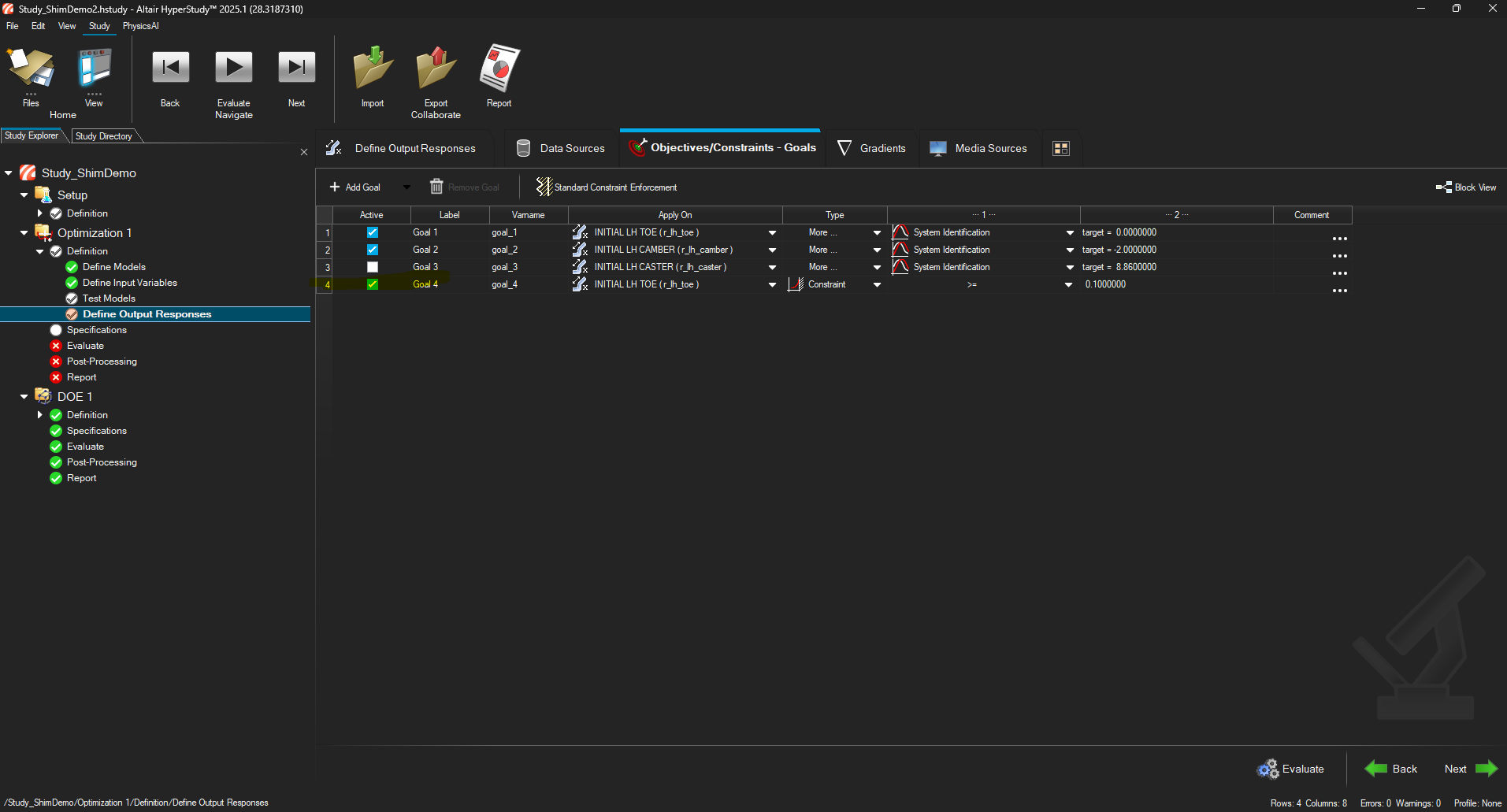Click the Import folder icon
This screenshot has width=1507, height=812.
point(373,68)
